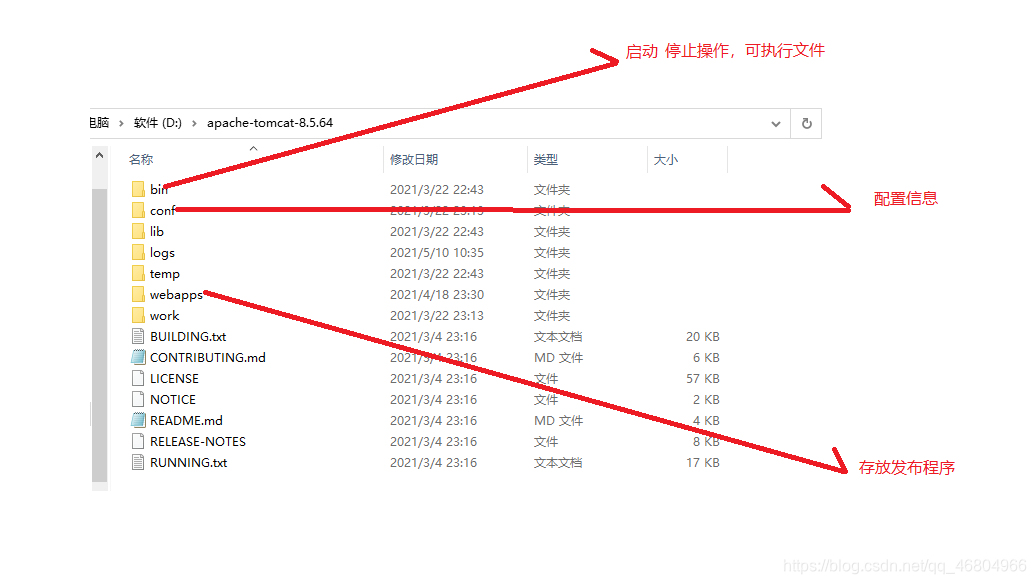This screenshot has height=584, width=1036.
Task: Select the CONTRIBUTING.md file name
Action: coord(207,357)
